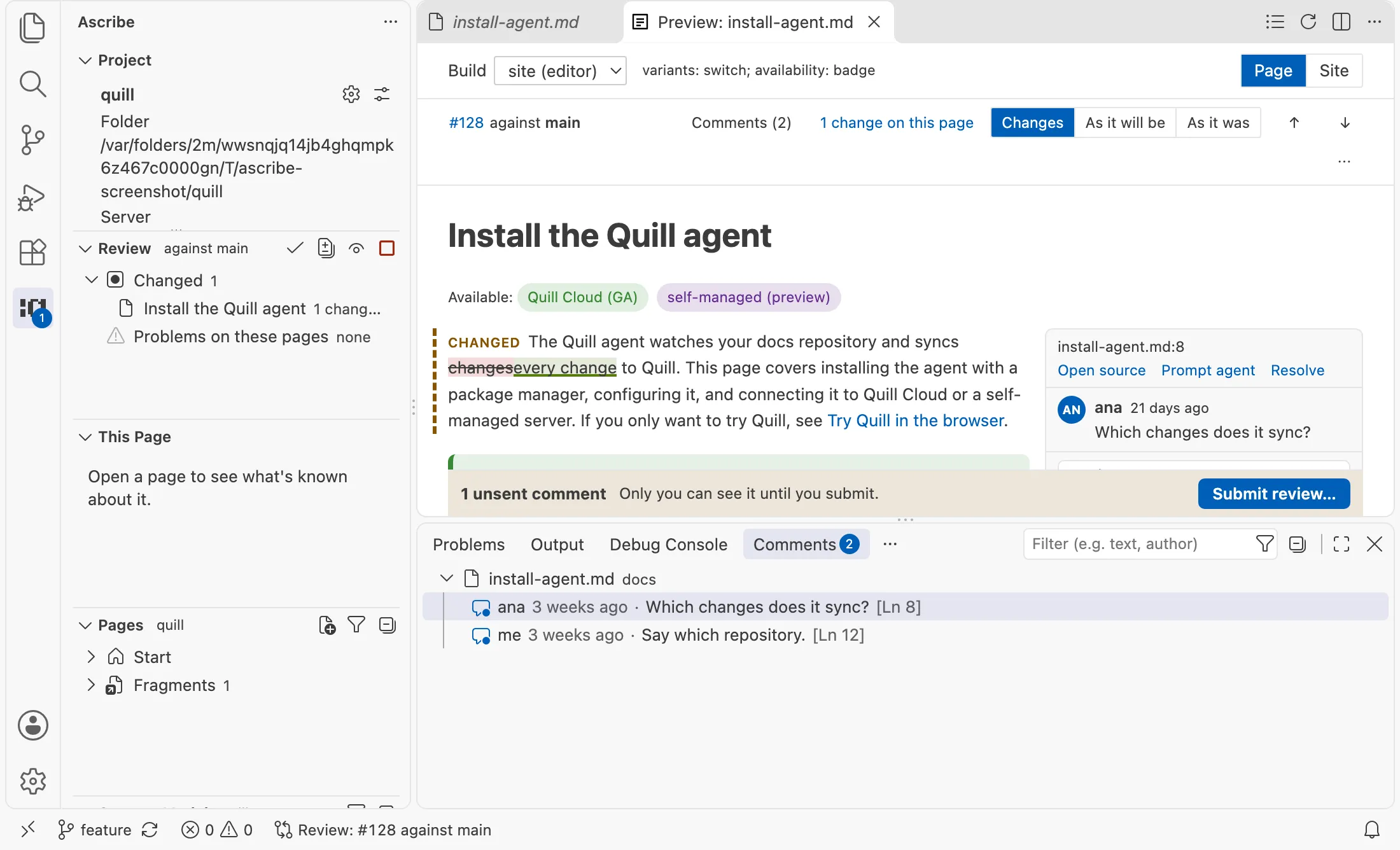Screen dimensions: 1400x850
Task: Open the outline list icon in tab bar
Action: coord(1275,22)
